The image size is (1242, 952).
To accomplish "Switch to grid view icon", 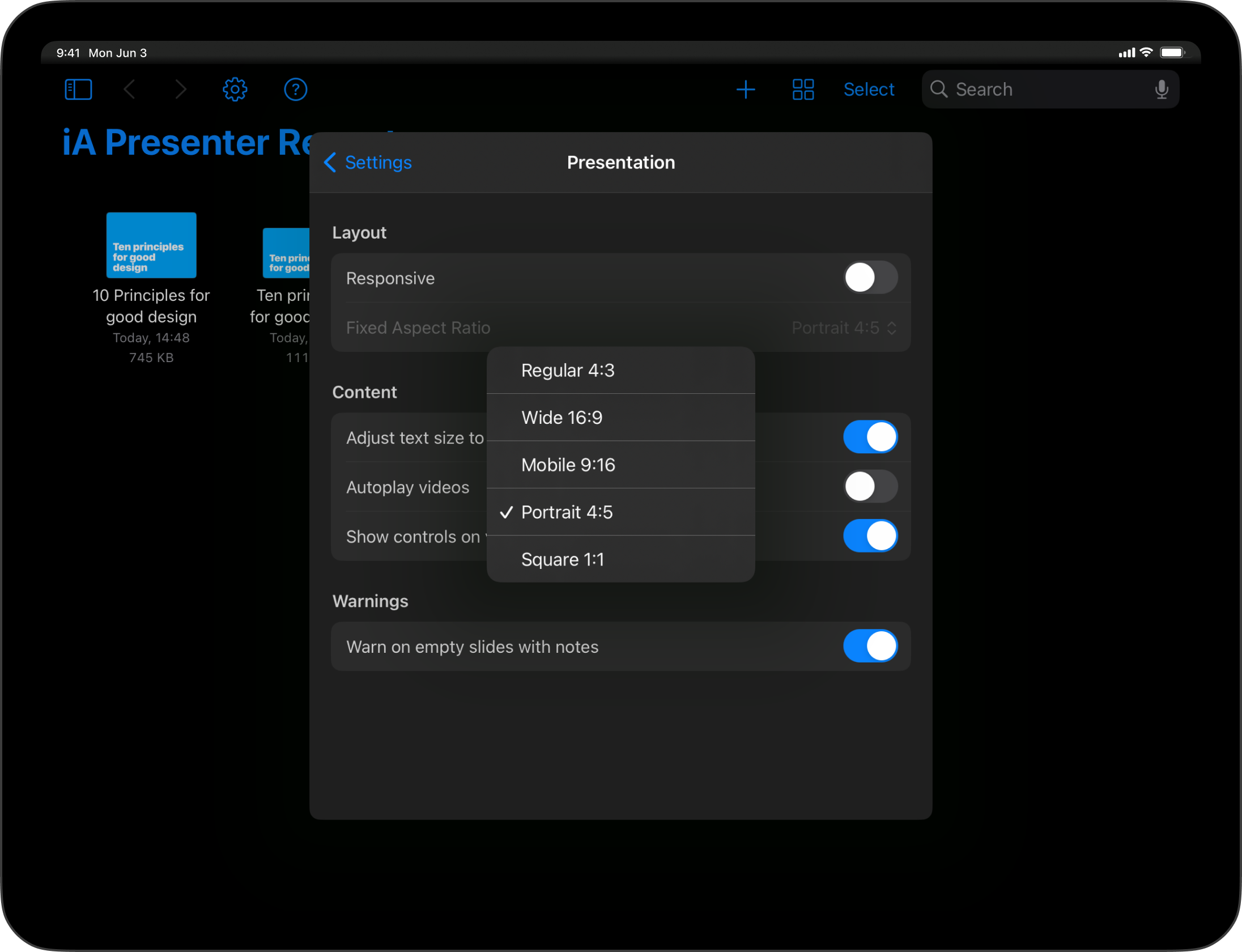I will pos(803,90).
